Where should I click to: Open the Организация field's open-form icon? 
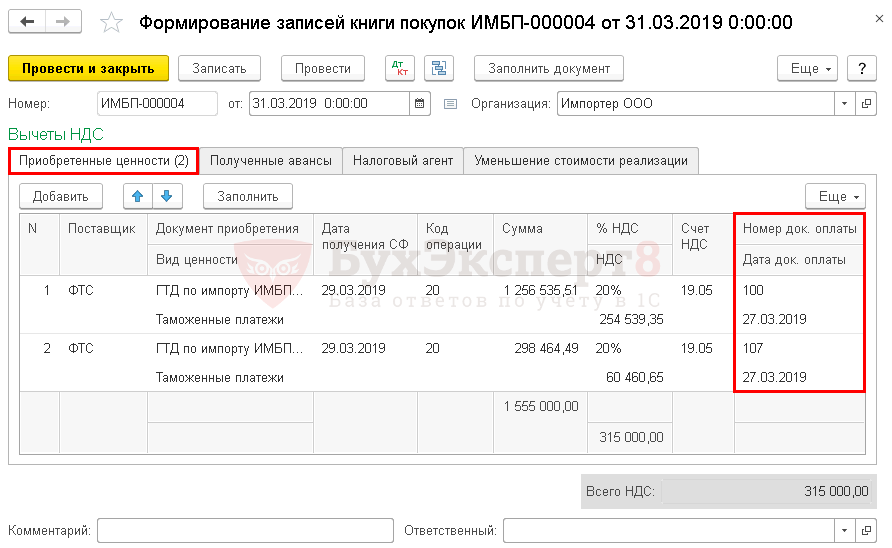coord(866,103)
